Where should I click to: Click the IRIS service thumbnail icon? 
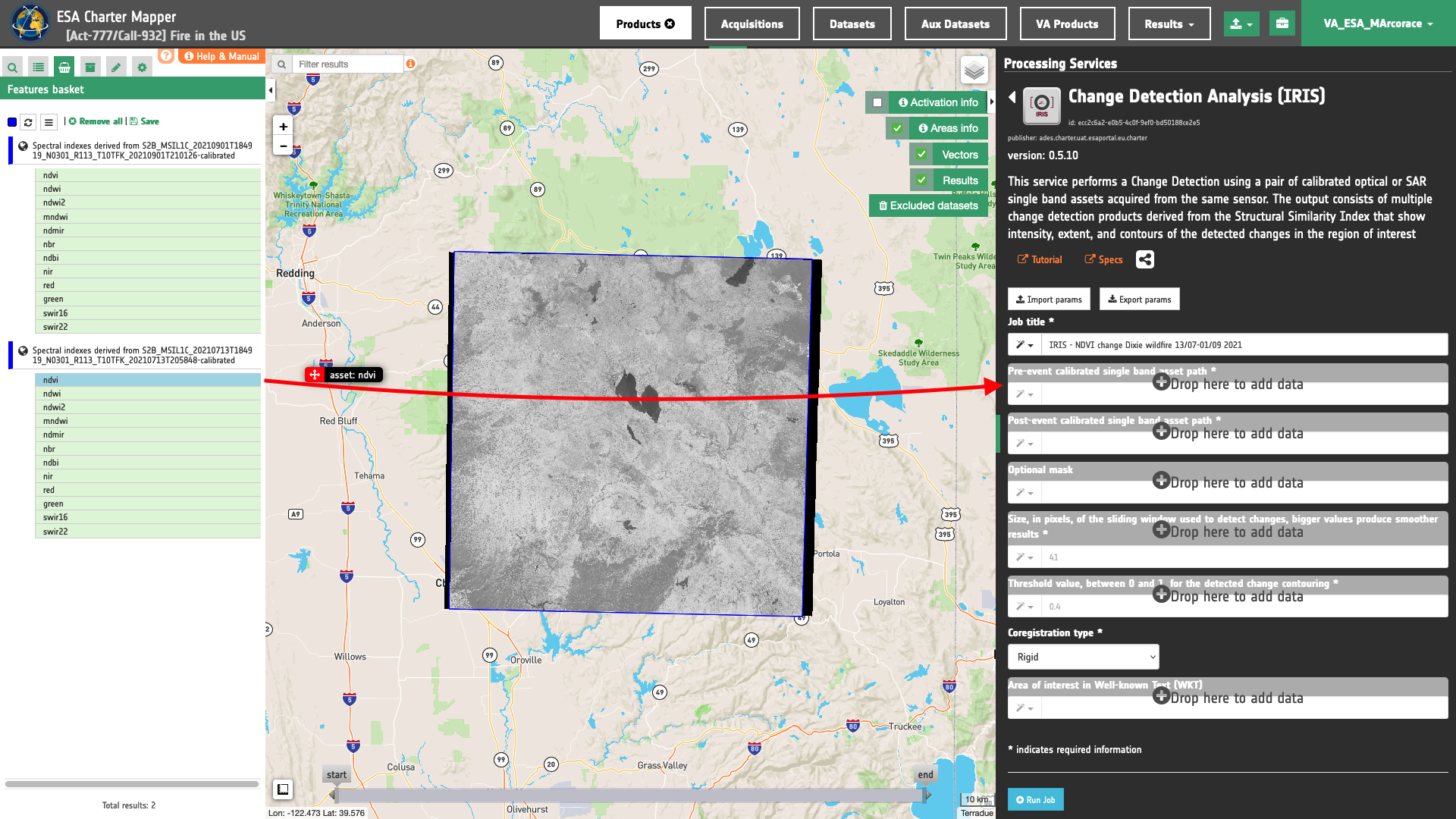1042,106
